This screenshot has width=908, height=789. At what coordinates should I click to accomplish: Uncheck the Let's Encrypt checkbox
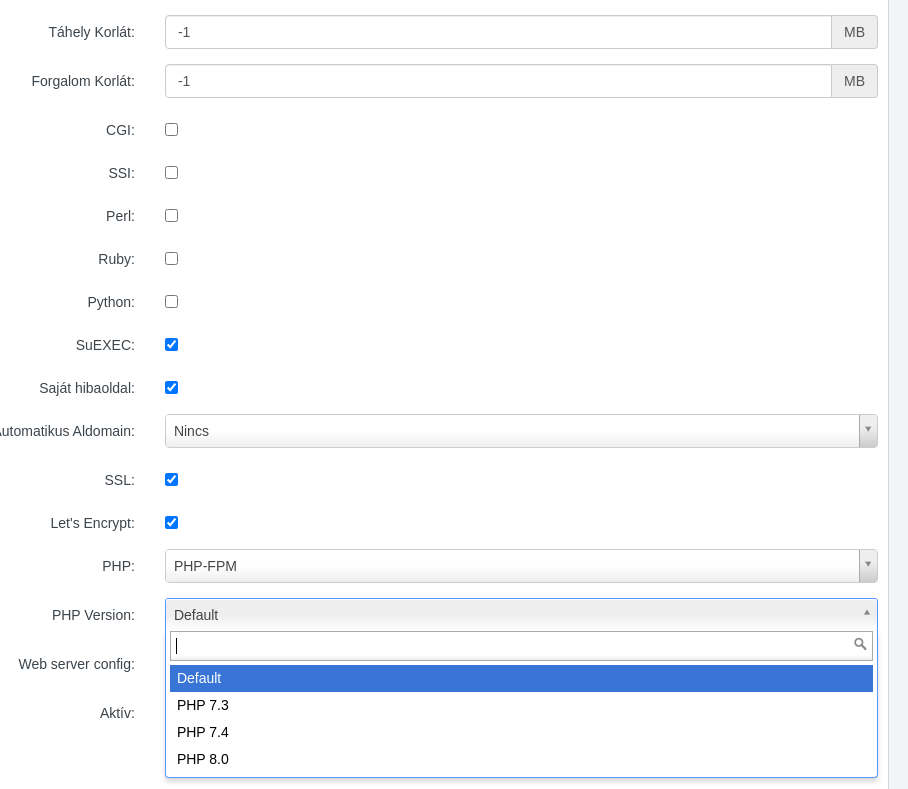tap(171, 523)
